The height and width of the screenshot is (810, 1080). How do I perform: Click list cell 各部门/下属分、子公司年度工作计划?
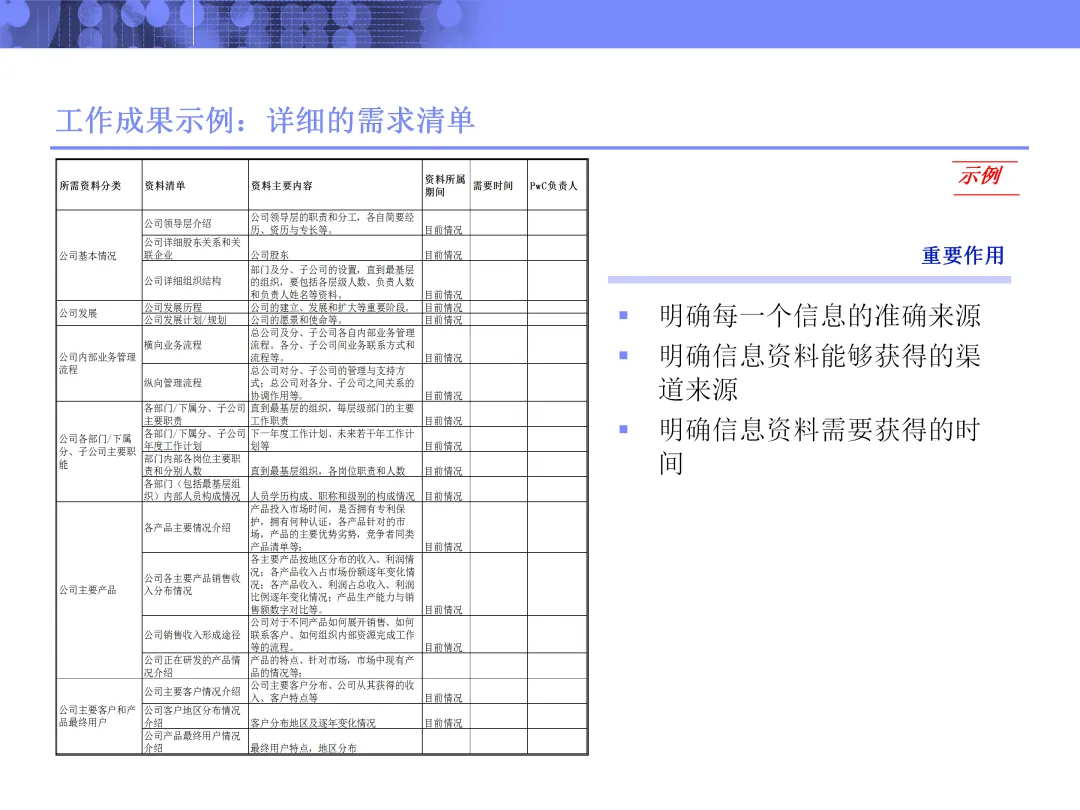[195, 439]
